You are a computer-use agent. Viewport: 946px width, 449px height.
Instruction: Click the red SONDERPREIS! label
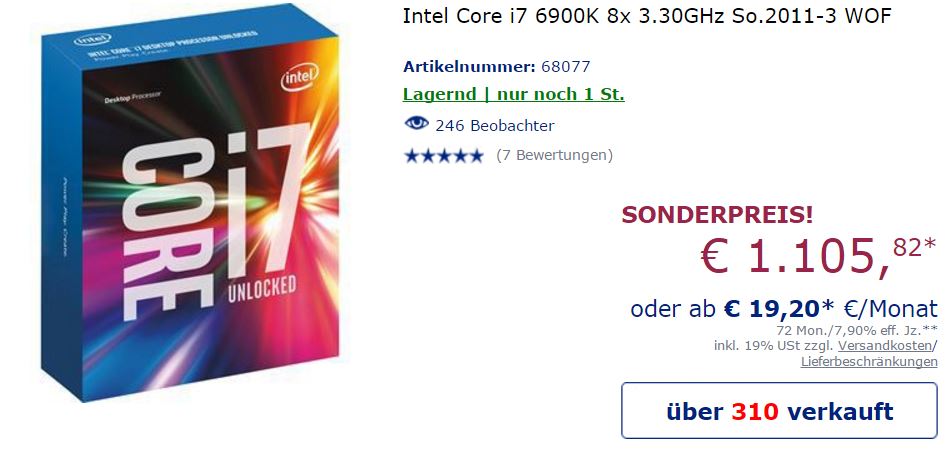[717, 214]
